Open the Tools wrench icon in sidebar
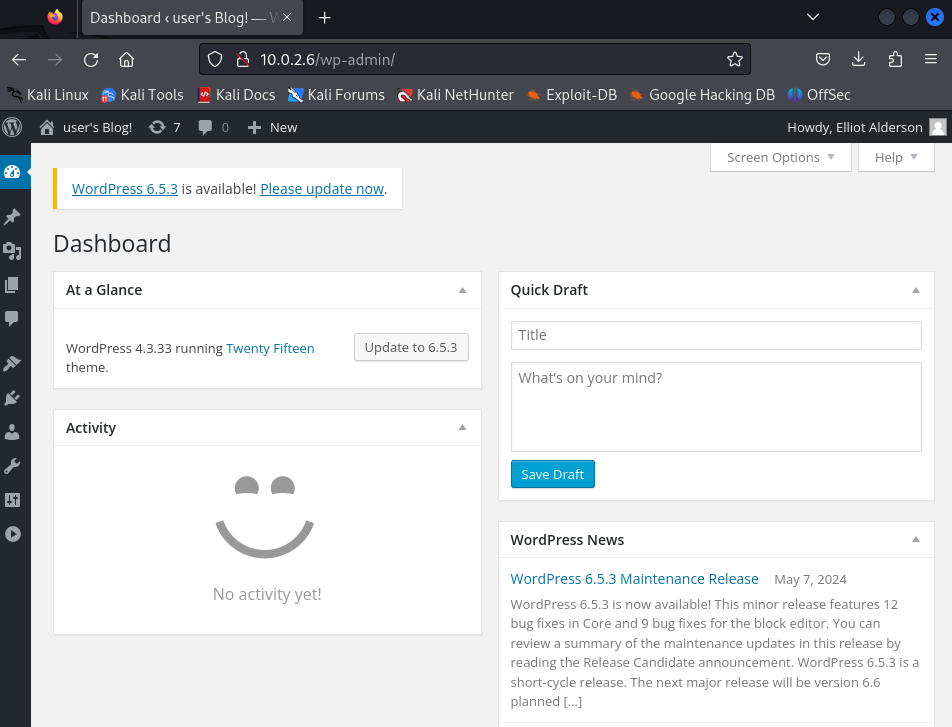 point(12,466)
